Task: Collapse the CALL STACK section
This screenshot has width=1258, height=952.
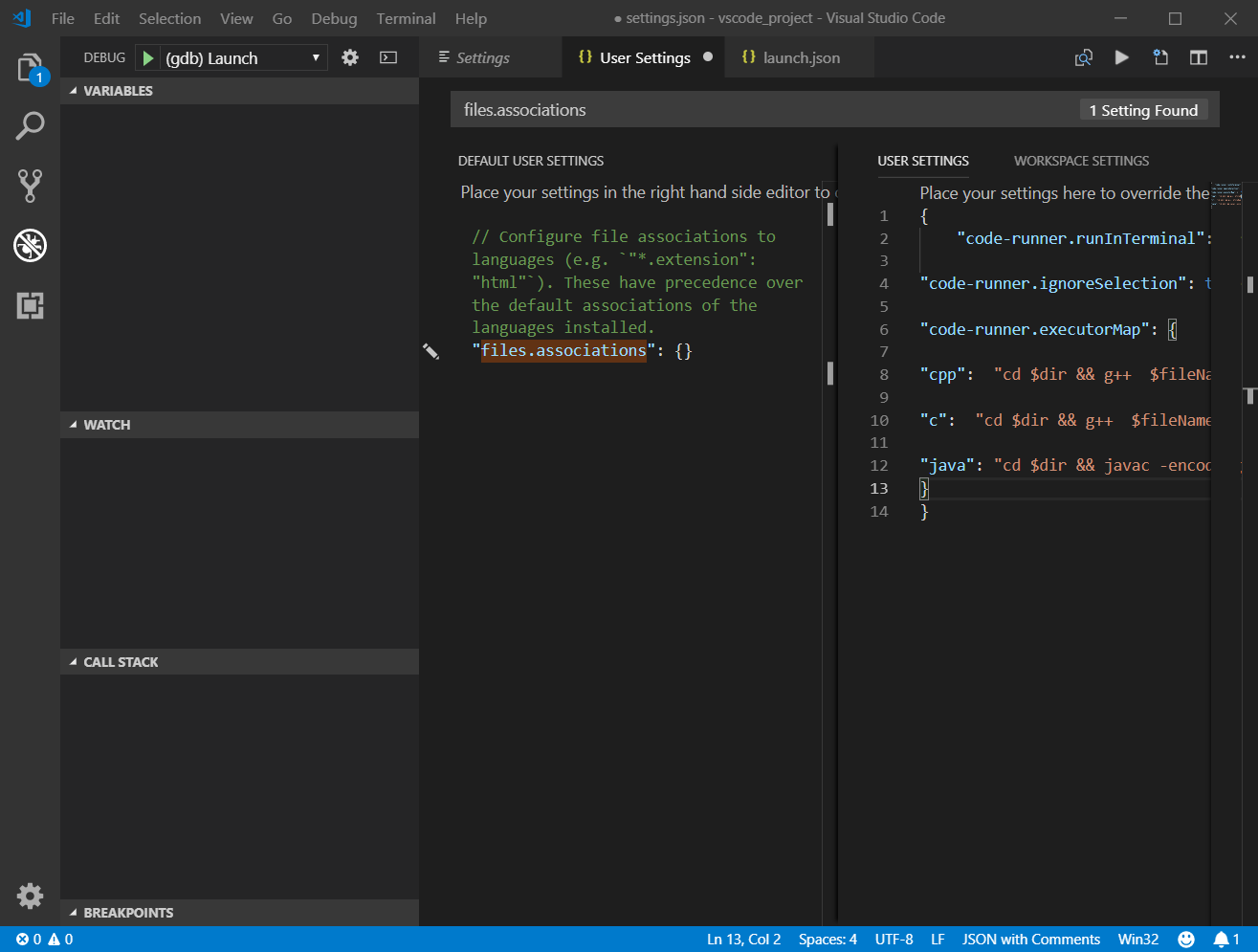Action: [239, 662]
